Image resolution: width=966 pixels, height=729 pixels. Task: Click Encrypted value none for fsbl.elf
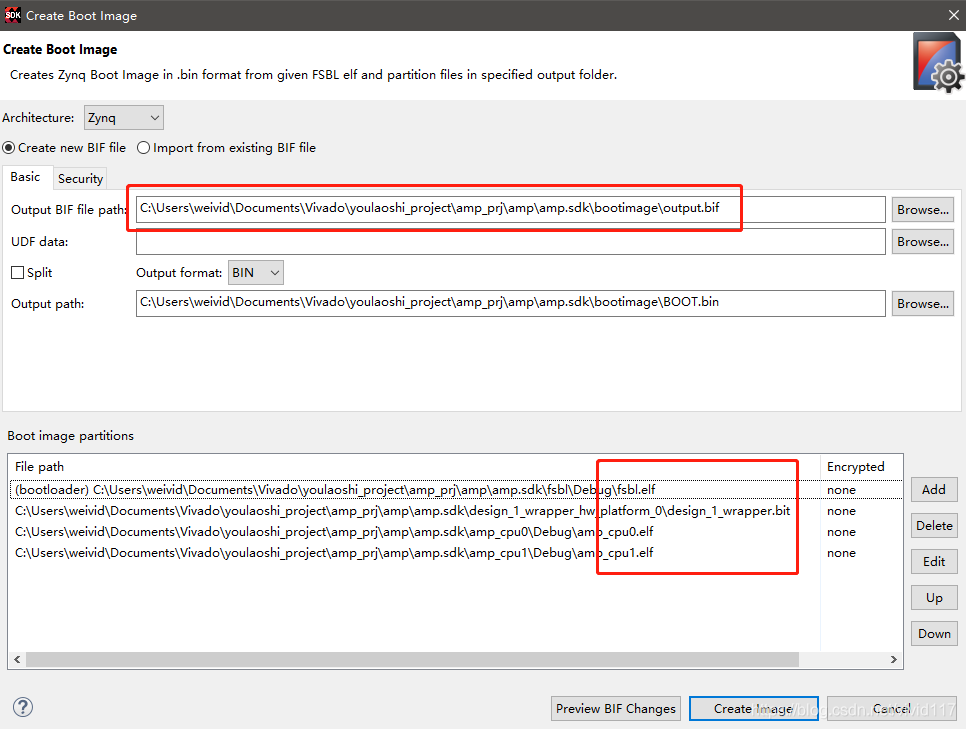842,490
